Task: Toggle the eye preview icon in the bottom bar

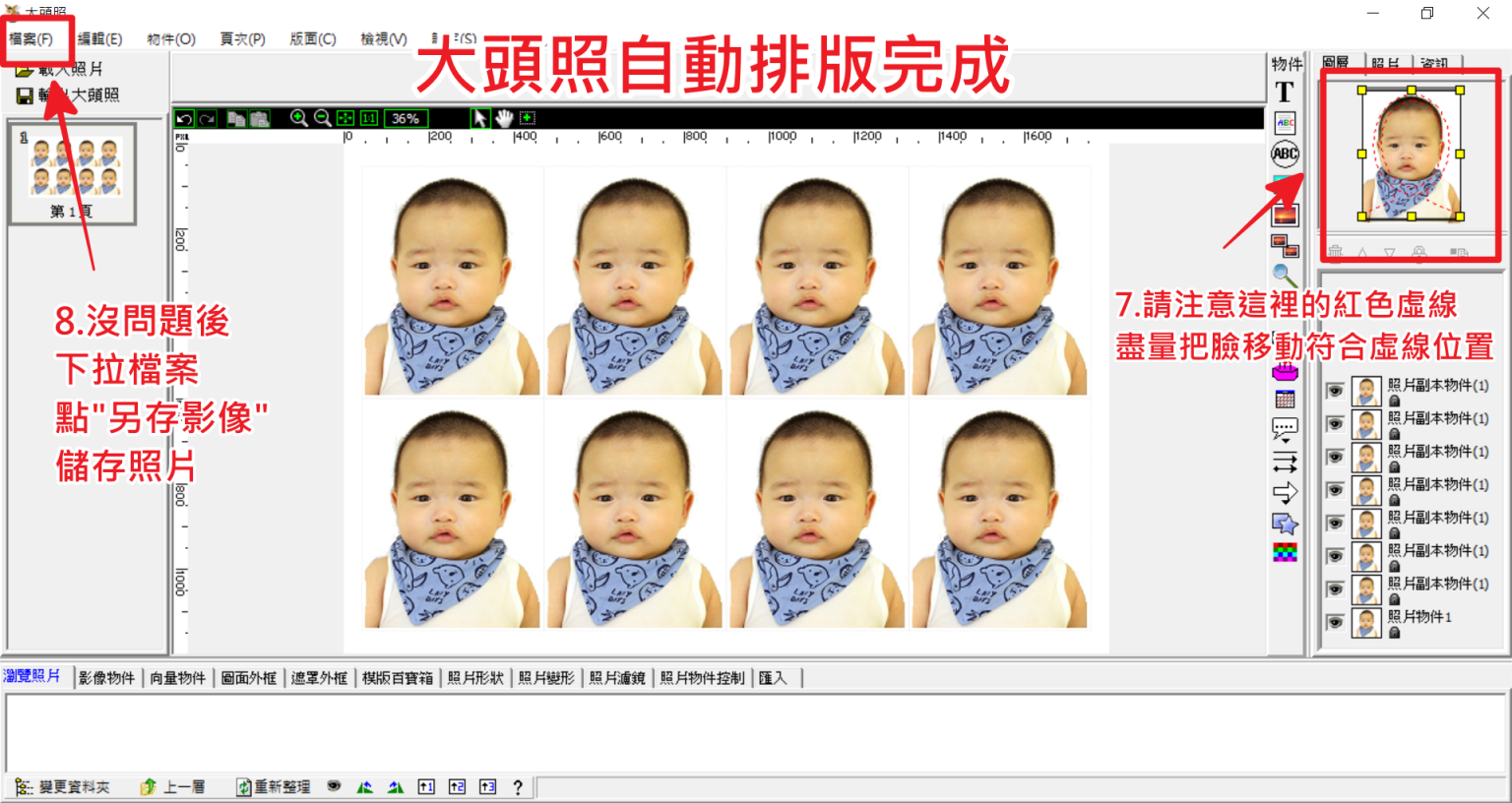Action: (x=334, y=786)
